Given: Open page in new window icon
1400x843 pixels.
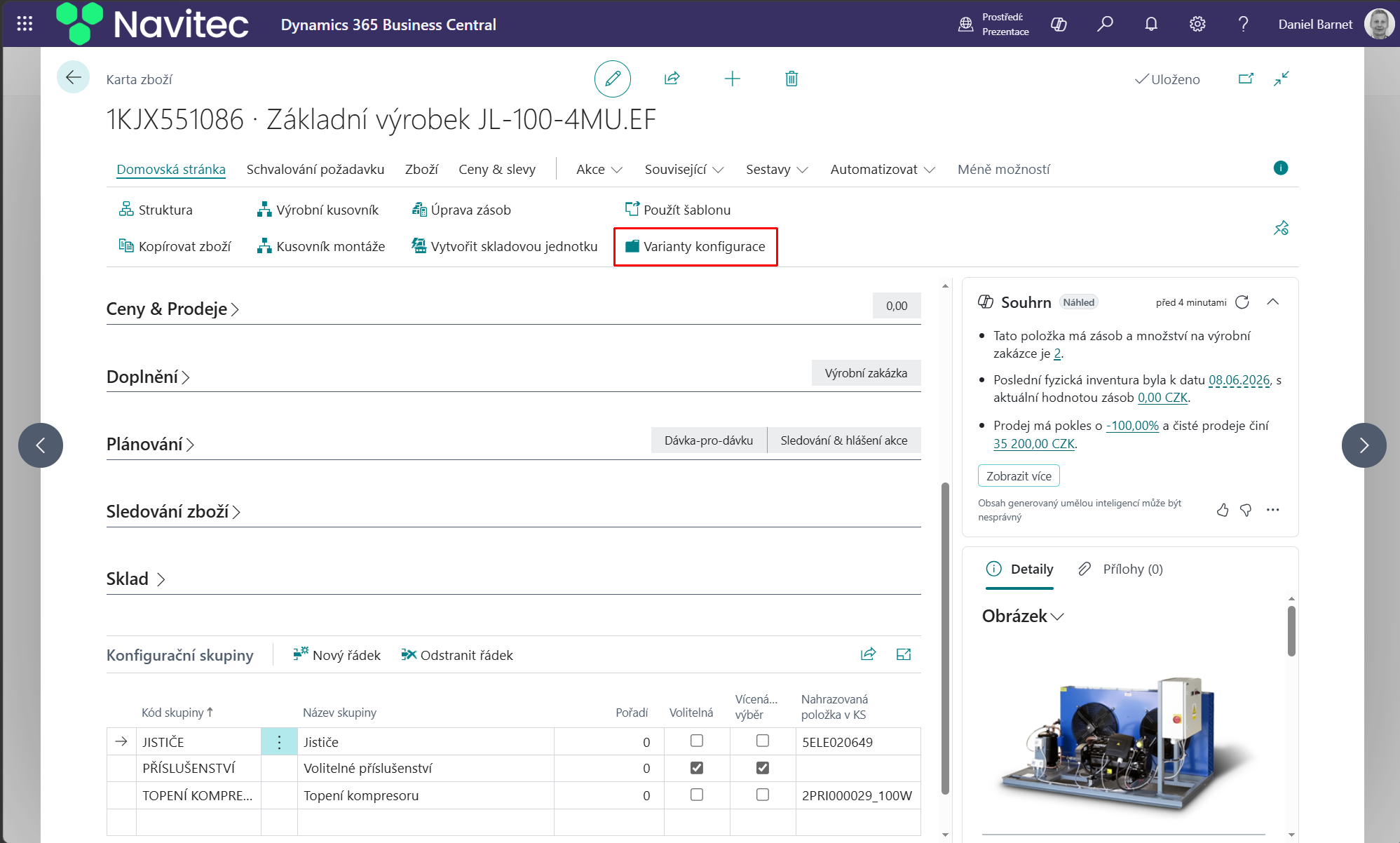Looking at the screenshot, I should (1246, 79).
